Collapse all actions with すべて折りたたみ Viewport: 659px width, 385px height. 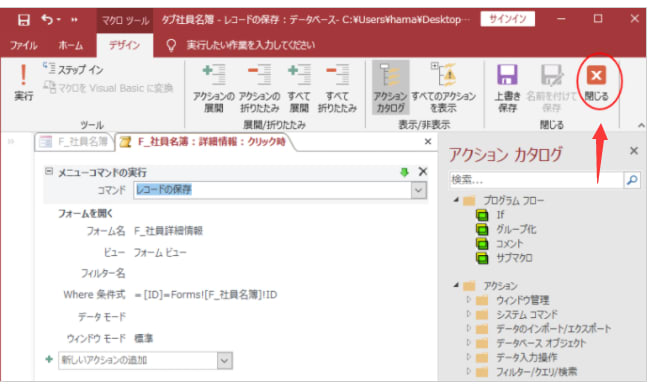coord(337,88)
